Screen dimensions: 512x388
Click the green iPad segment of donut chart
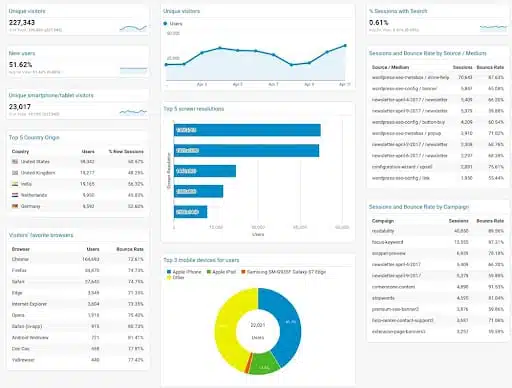pyautogui.click(x=265, y=364)
